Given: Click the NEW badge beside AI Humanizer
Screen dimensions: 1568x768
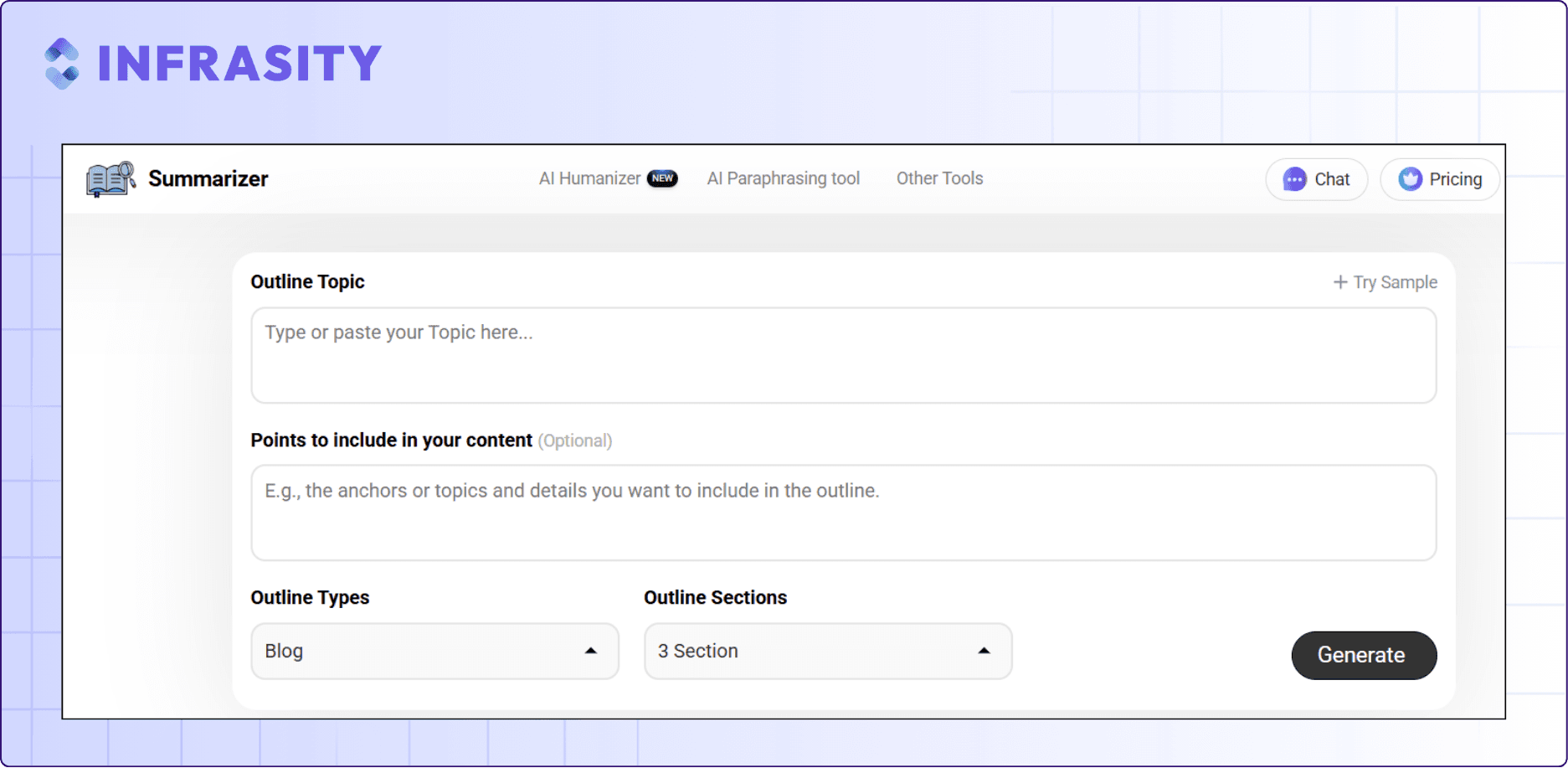Looking at the screenshot, I should pos(662,178).
